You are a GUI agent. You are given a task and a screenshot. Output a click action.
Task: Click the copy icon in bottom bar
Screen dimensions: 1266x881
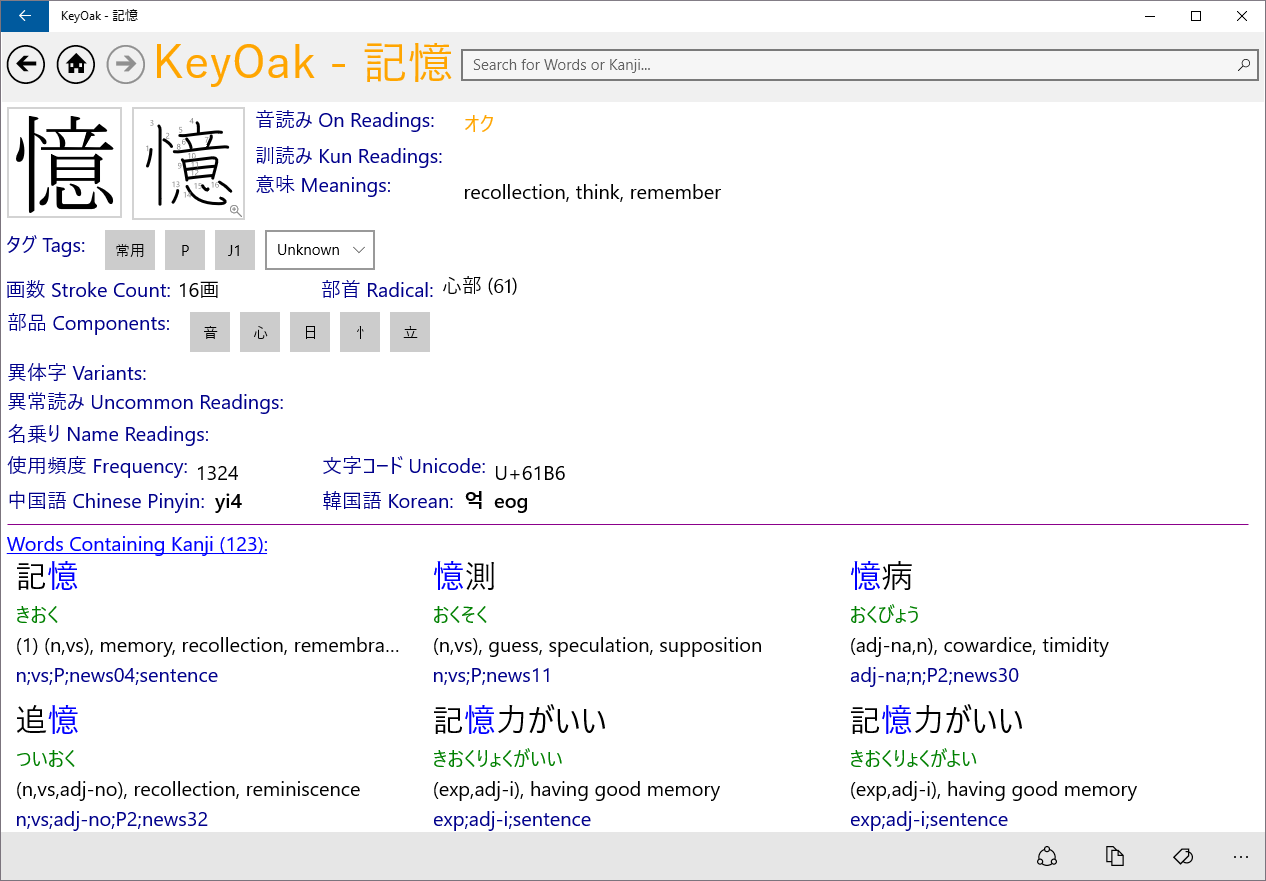1115,856
